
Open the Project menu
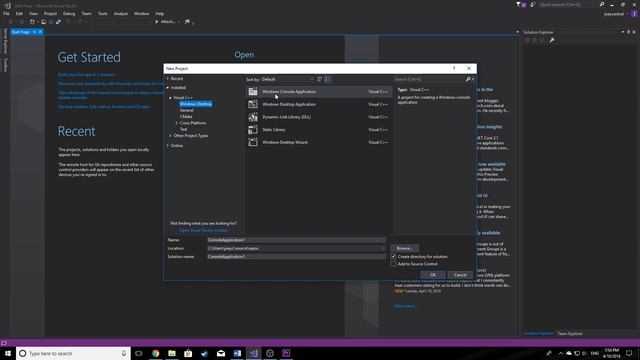[x=51, y=13]
